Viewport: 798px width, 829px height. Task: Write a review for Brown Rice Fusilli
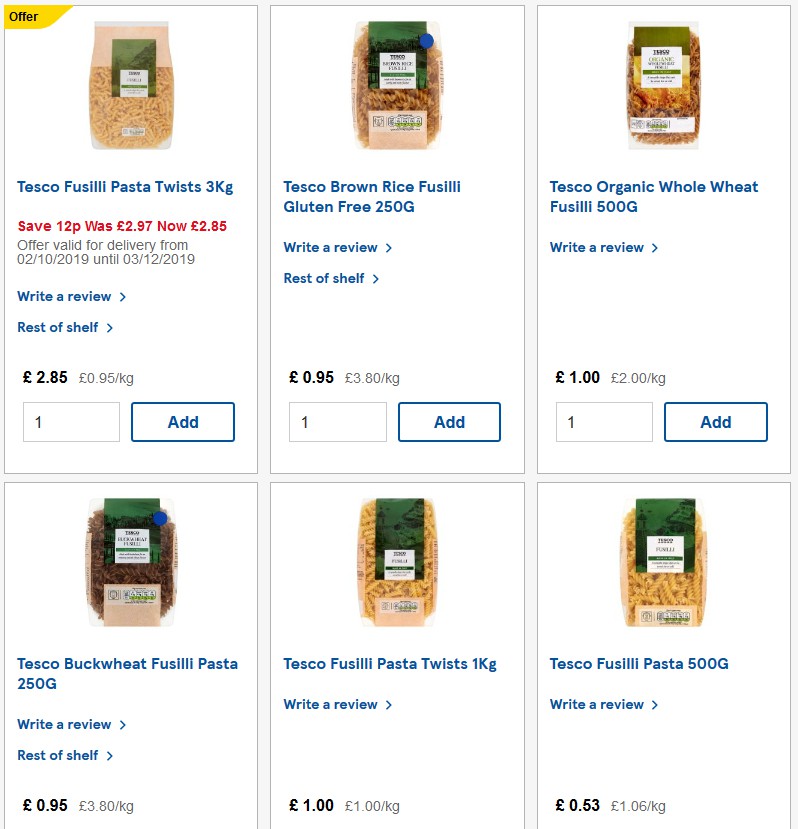pyautogui.click(x=330, y=247)
